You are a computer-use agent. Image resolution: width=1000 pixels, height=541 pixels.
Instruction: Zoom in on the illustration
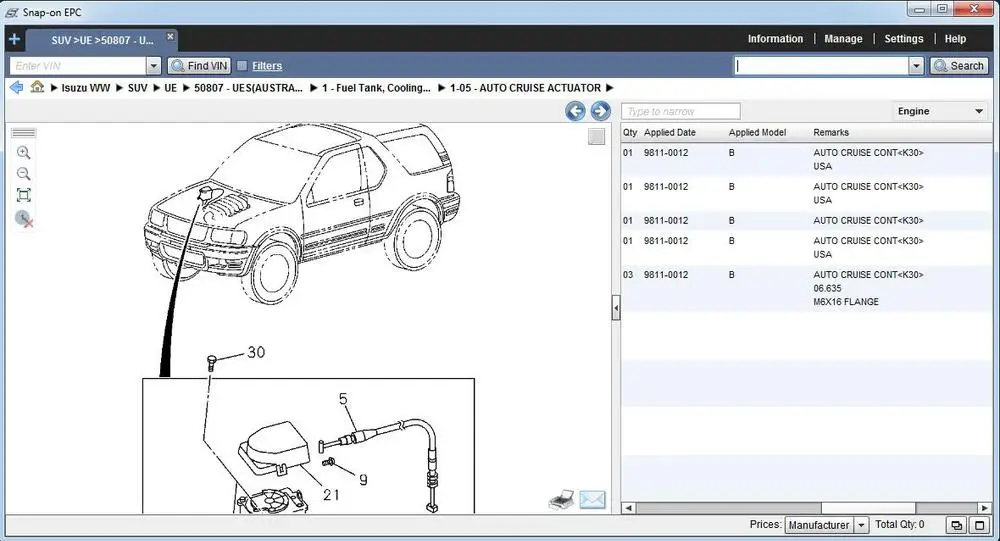tap(24, 152)
